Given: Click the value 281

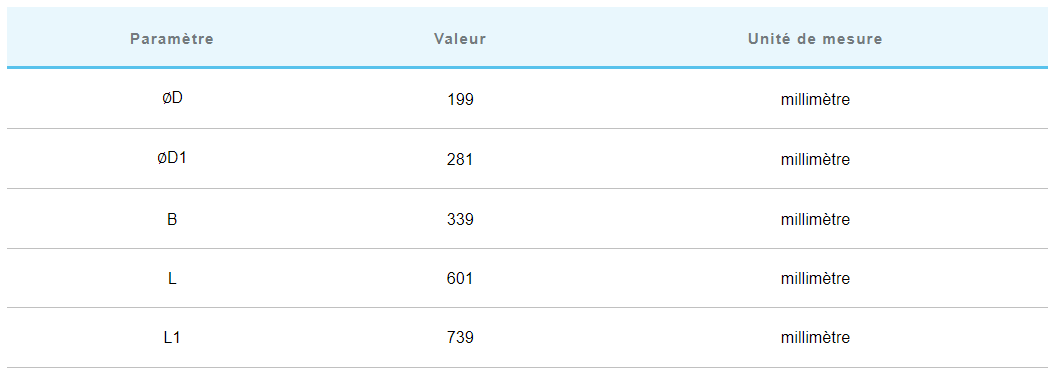Looking at the screenshot, I should click(460, 160).
